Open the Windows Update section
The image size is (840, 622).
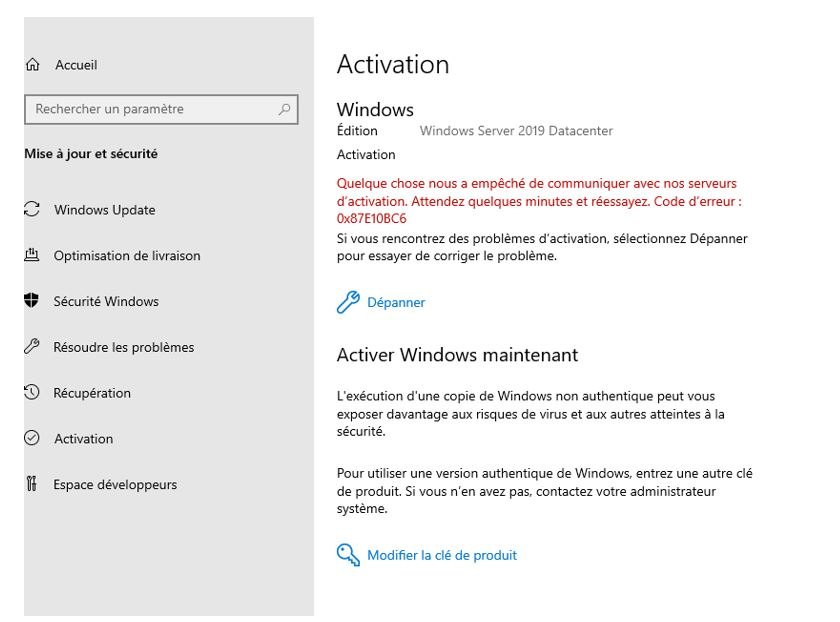pos(104,210)
